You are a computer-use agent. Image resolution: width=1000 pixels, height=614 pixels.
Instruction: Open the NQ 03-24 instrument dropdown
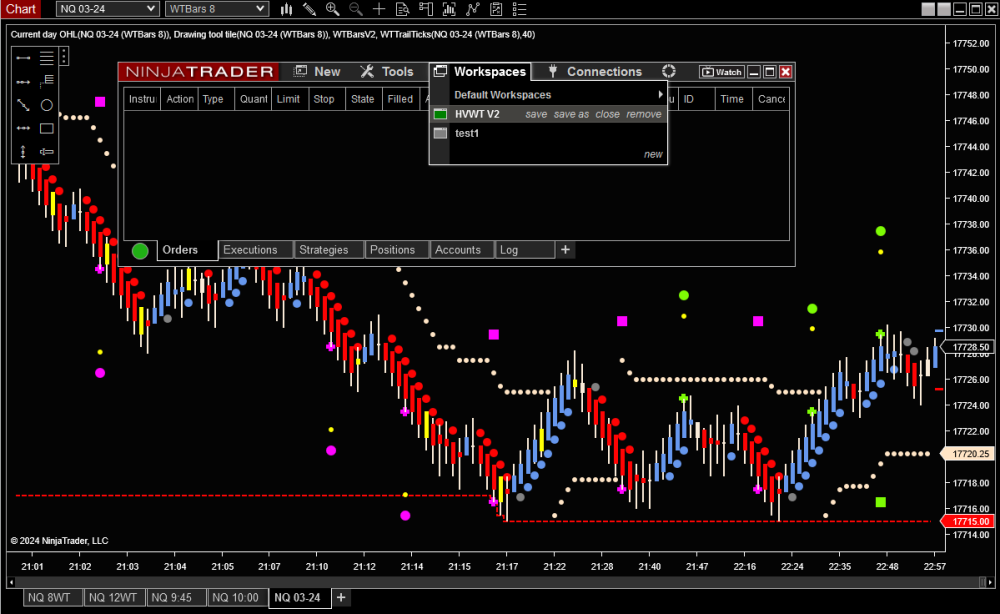click(106, 9)
